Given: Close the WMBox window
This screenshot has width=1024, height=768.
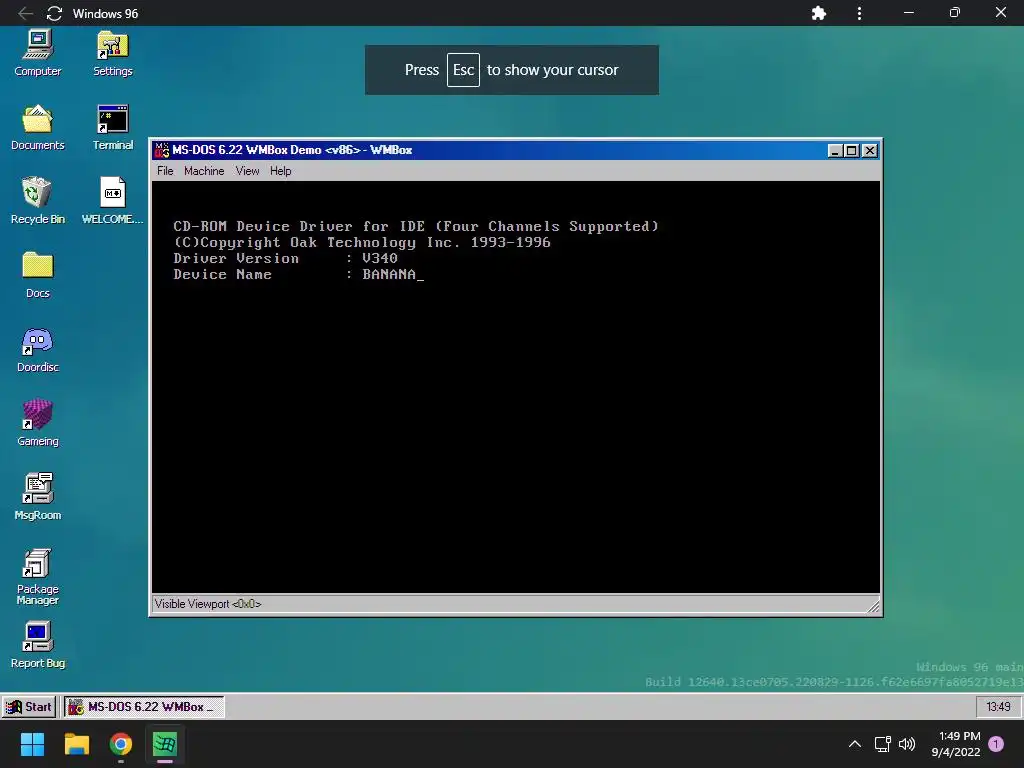Looking at the screenshot, I should (x=870, y=151).
